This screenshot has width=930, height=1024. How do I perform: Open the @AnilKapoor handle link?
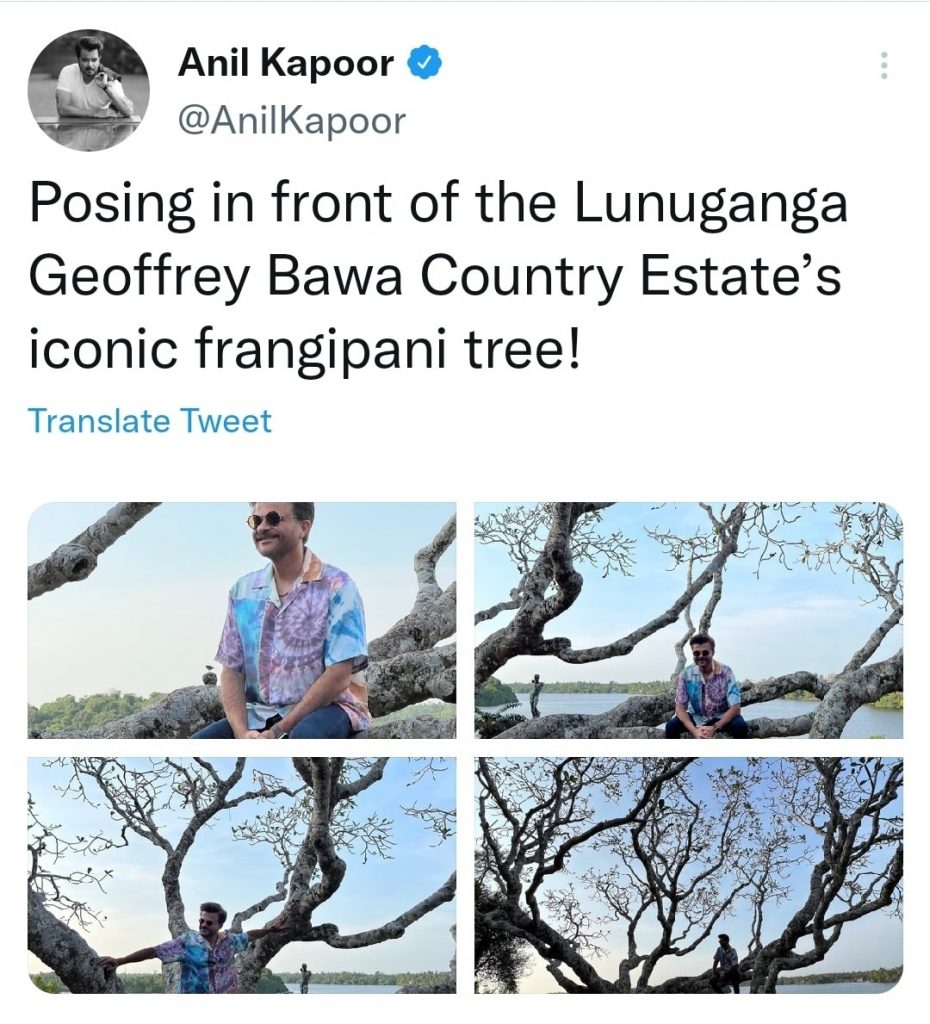click(x=292, y=120)
